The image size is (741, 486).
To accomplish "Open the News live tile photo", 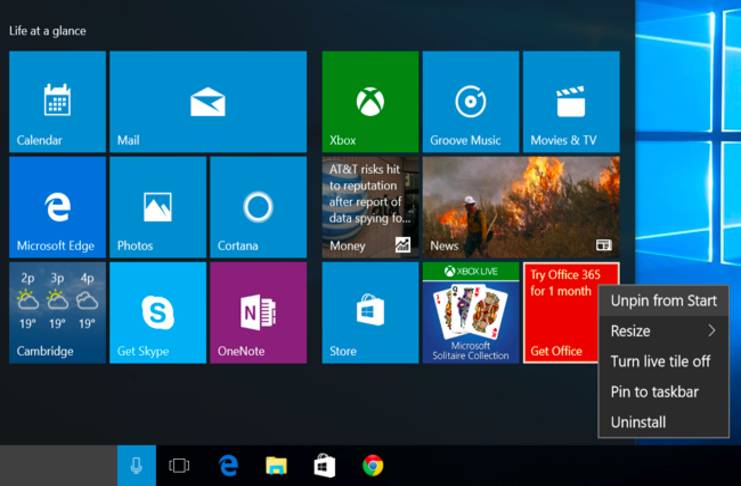I will pyautogui.click(x=520, y=207).
